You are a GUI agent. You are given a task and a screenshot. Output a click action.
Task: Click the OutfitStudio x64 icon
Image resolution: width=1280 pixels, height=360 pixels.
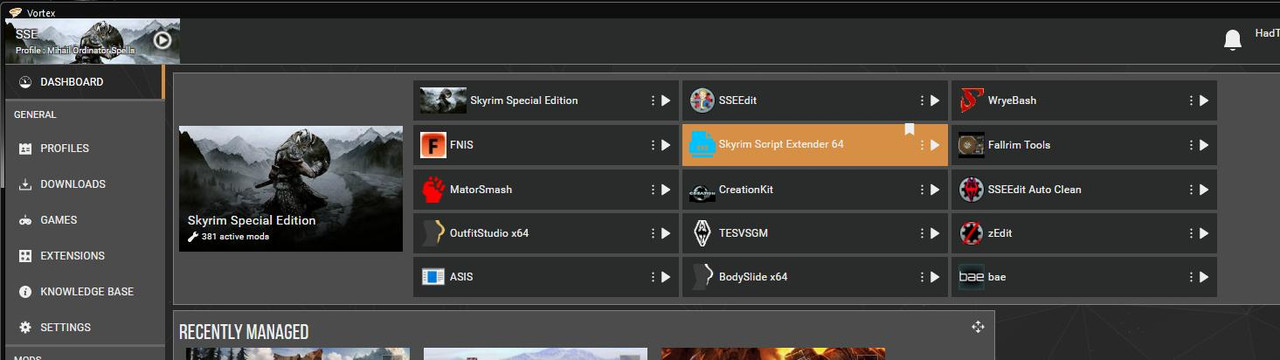433,233
